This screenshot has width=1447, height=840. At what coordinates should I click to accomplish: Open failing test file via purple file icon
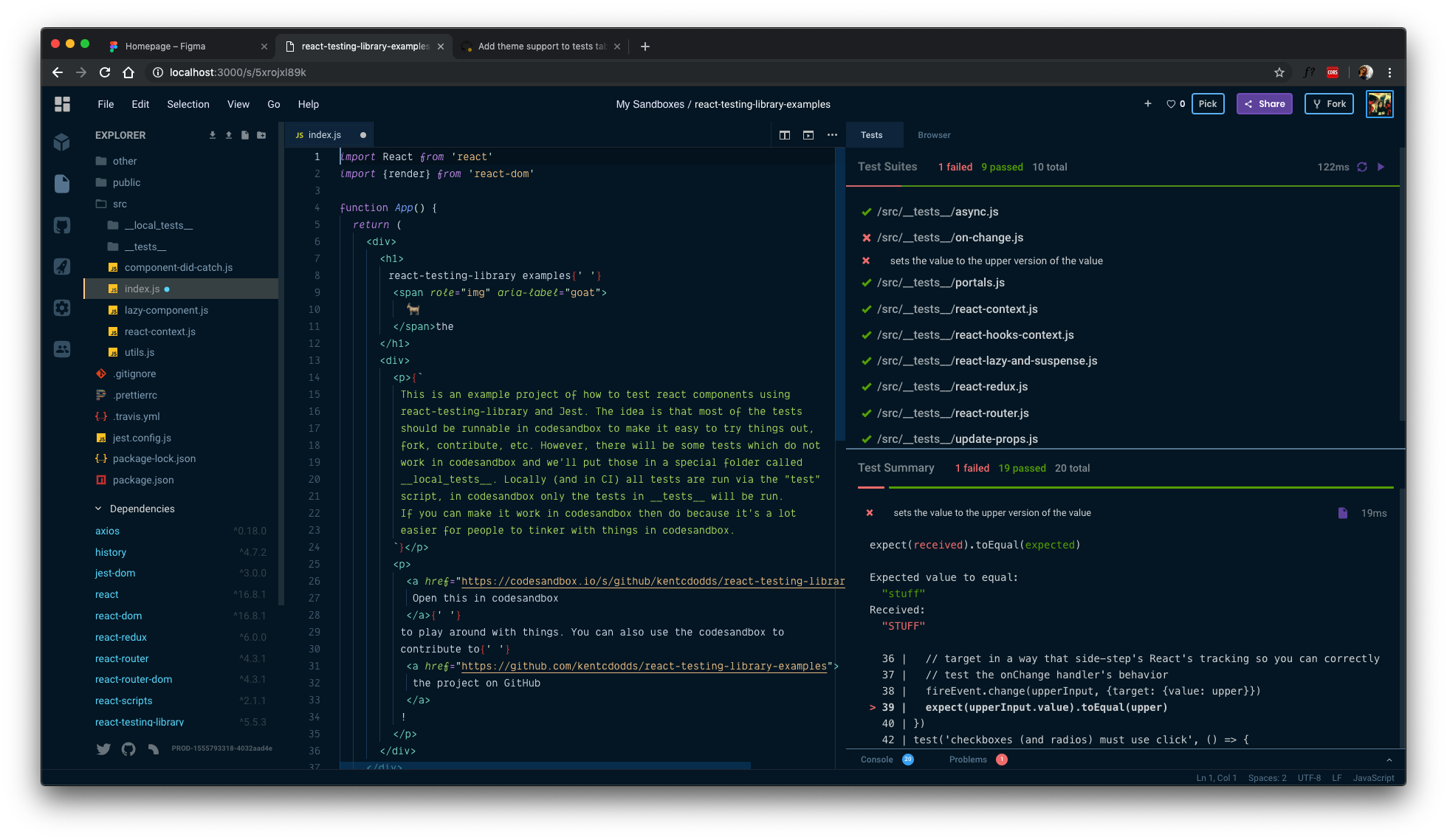click(1343, 513)
